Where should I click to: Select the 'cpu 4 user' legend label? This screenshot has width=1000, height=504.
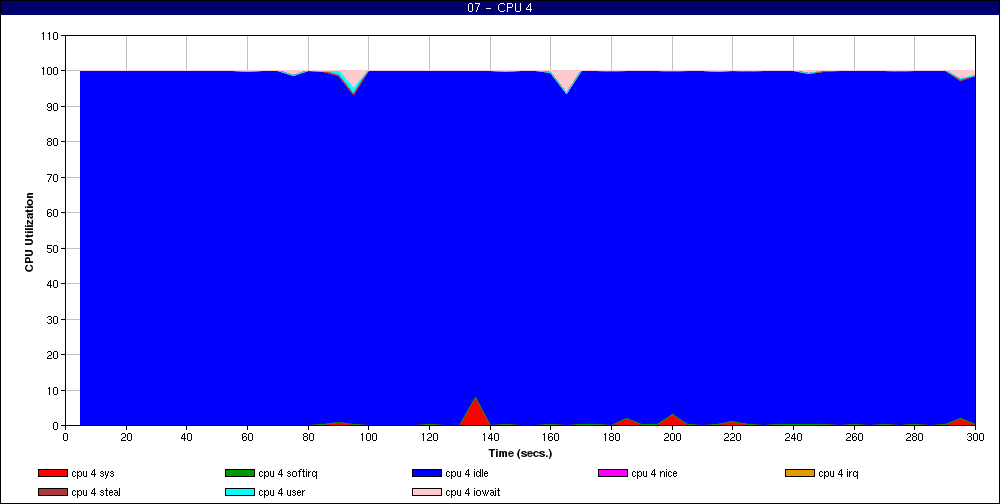[x=282, y=493]
